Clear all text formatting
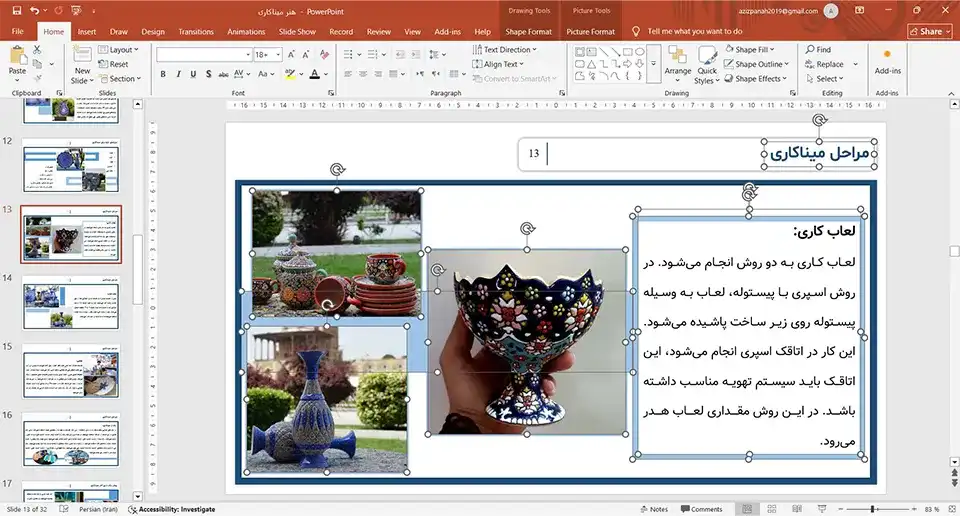This screenshot has height=516, width=960. [x=324, y=54]
